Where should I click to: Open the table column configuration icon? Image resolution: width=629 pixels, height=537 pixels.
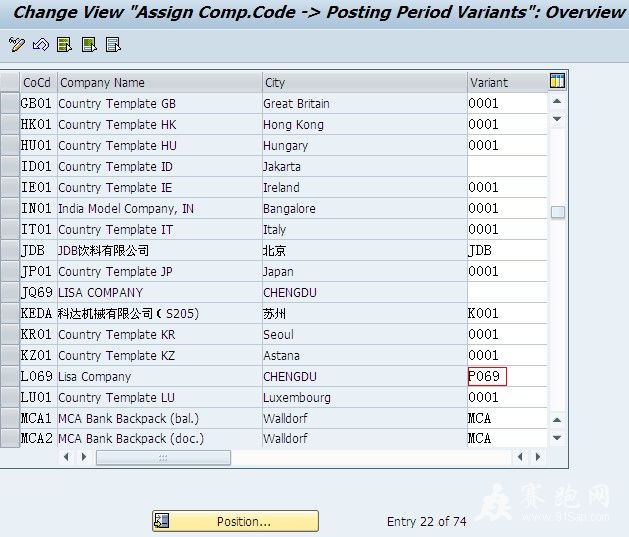[x=557, y=81]
